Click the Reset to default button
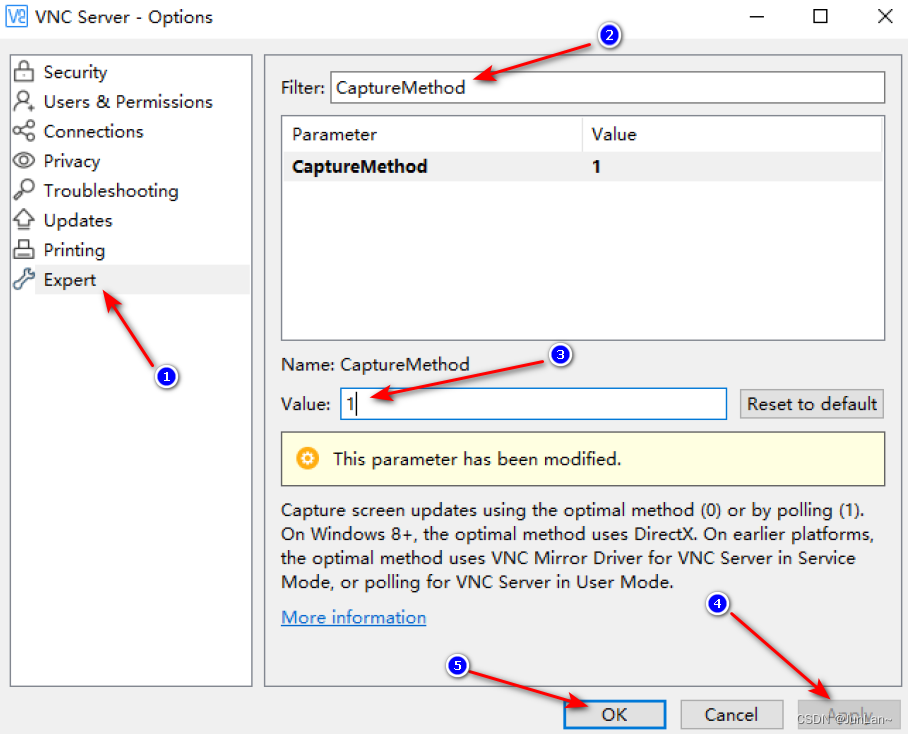The height and width of the screenshot is (734, 908). (811, 403)
